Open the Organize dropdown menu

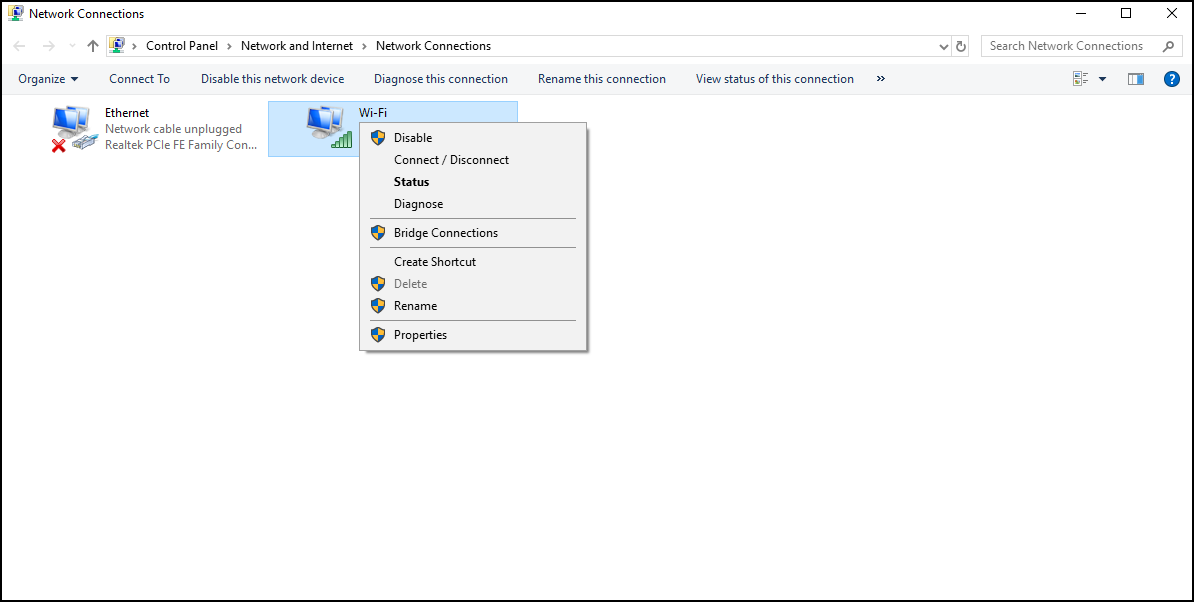click(x=48, y=79)
